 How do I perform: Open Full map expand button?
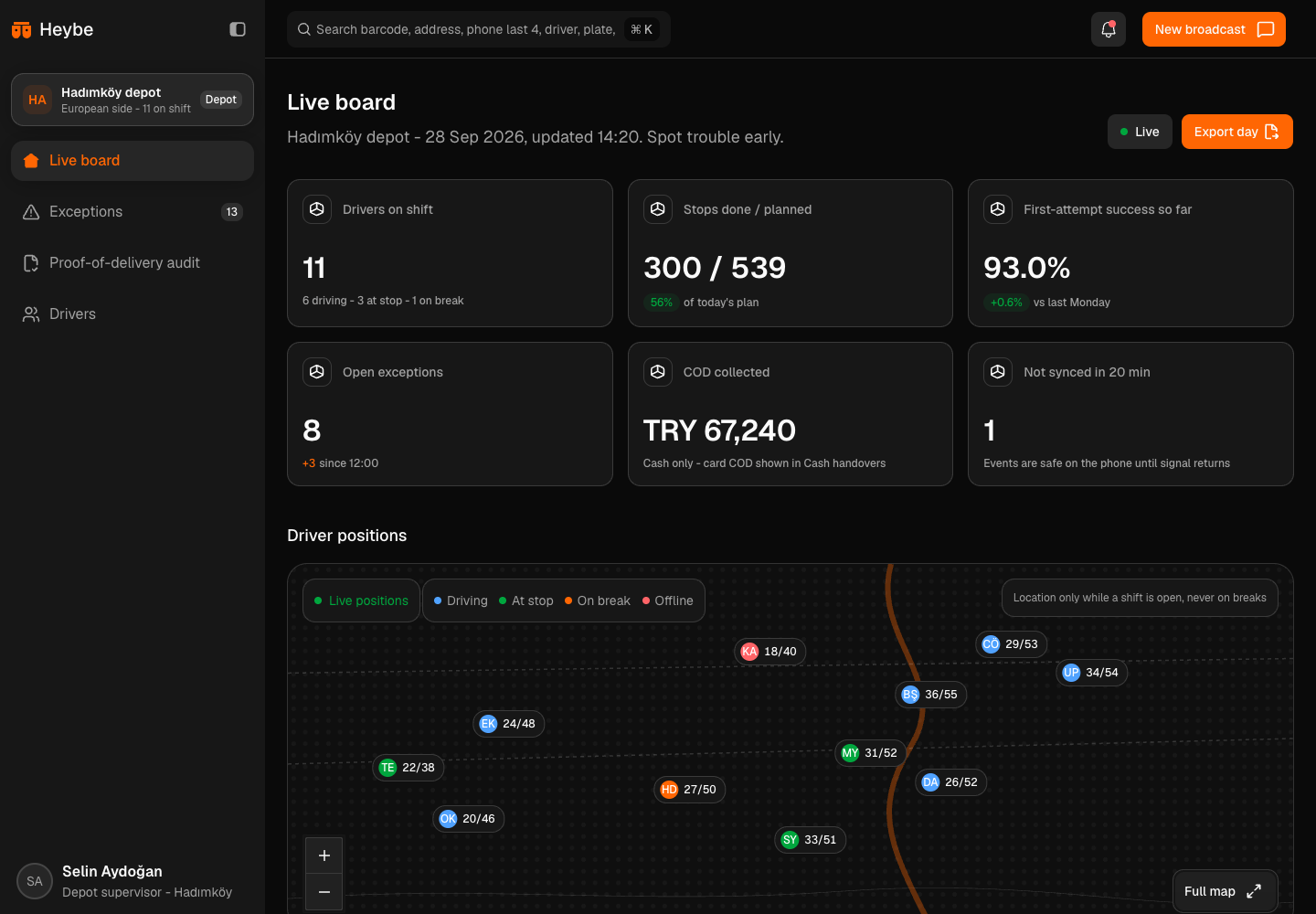click(1225, 891)
